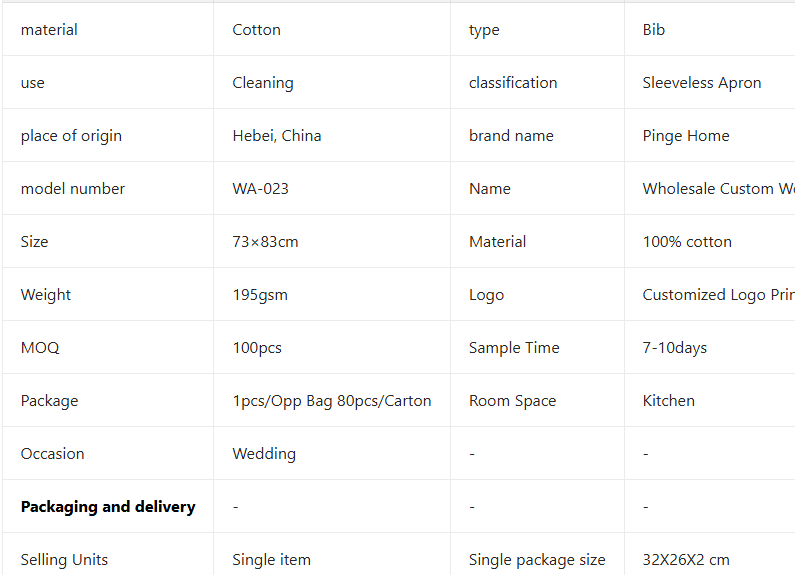This screenshot has height=575, width=807.
Task: Click the 'Cleaning' use value
Action: [x=263, y=83]
